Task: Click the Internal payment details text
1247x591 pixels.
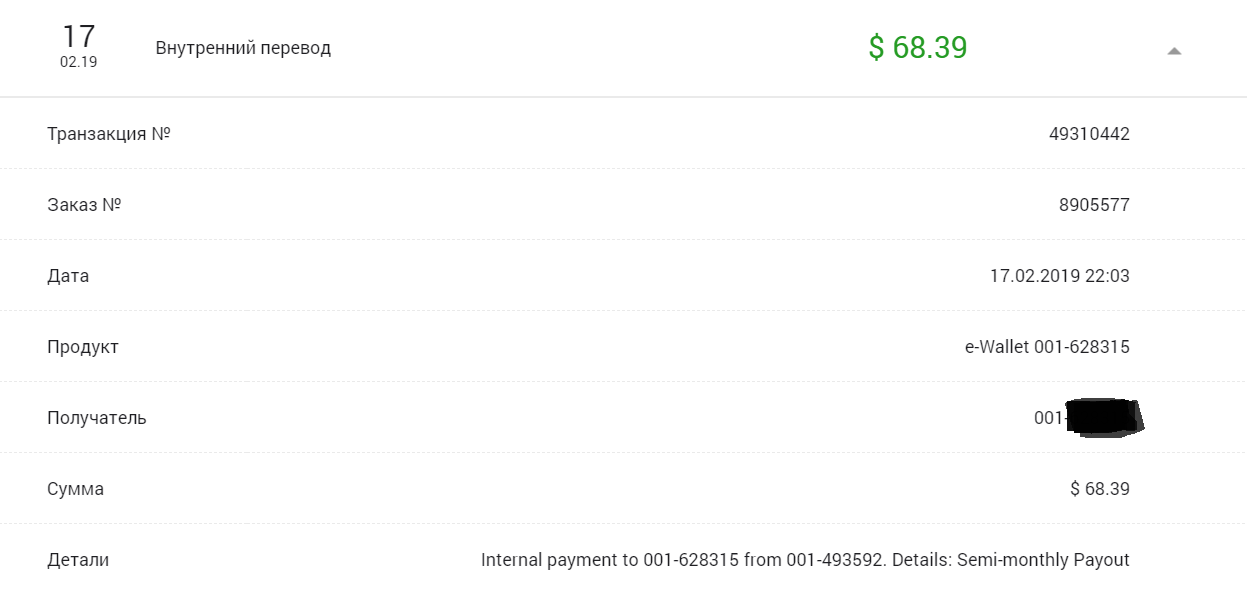Action: click(x=805, y=560)
